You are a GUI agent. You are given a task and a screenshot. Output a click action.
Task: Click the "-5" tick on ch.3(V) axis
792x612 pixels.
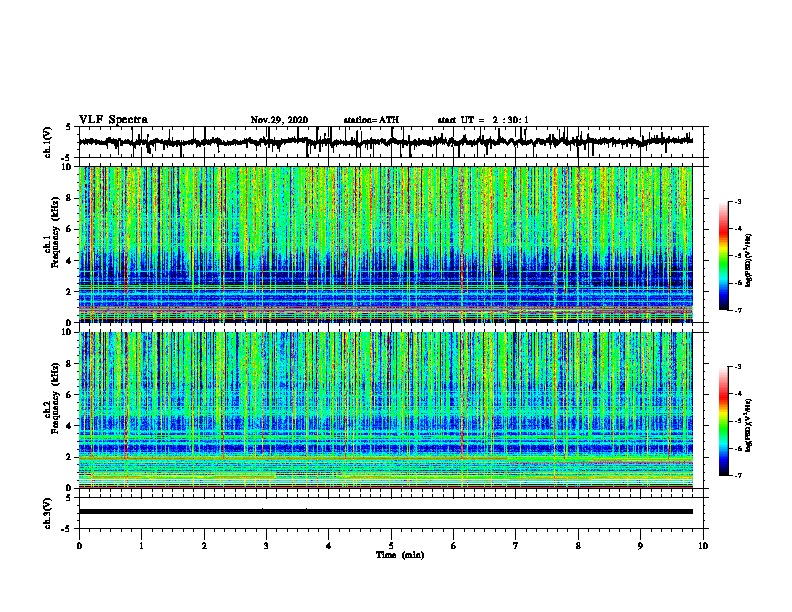(x=67, y=529)
